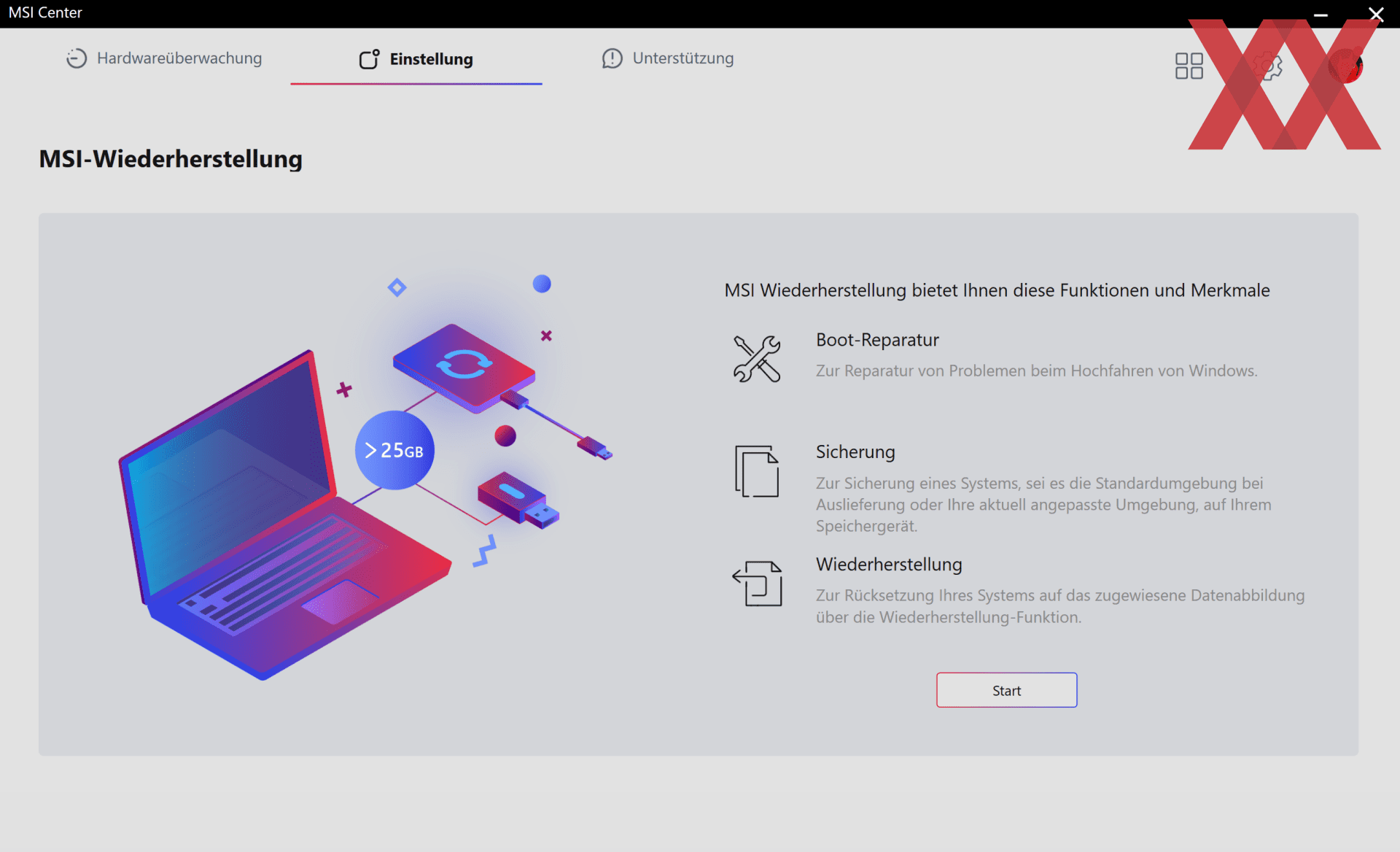
Task: Click the Boot-Reparatur heading text
Action: [x=877, y=340]
